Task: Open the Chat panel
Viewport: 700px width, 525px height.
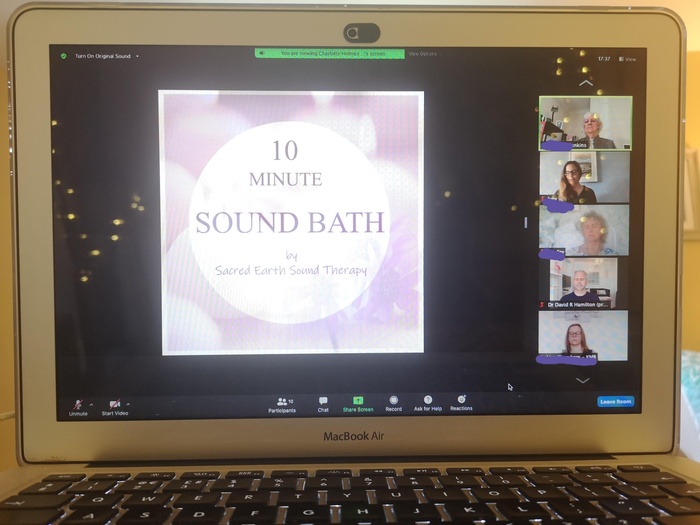Action: pos(323,404)
